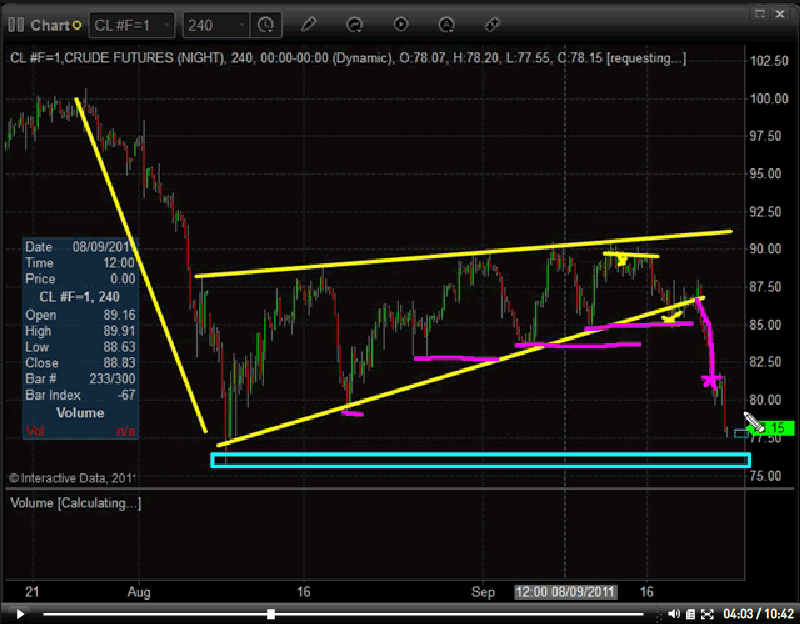Play the video with the play button
Screen dimensions: 800x624
coord(20,614)
